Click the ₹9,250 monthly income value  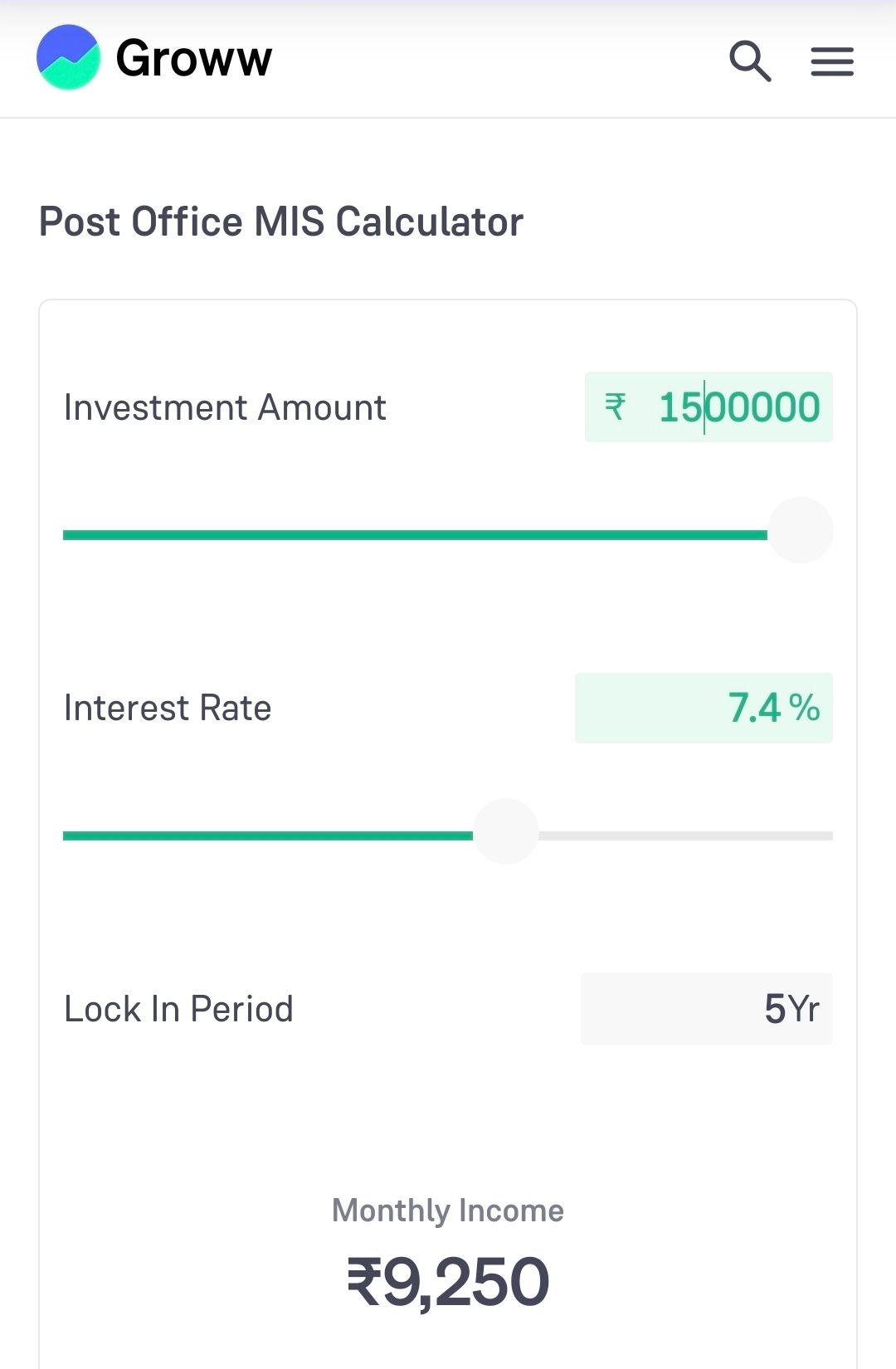click(448, 1282)
